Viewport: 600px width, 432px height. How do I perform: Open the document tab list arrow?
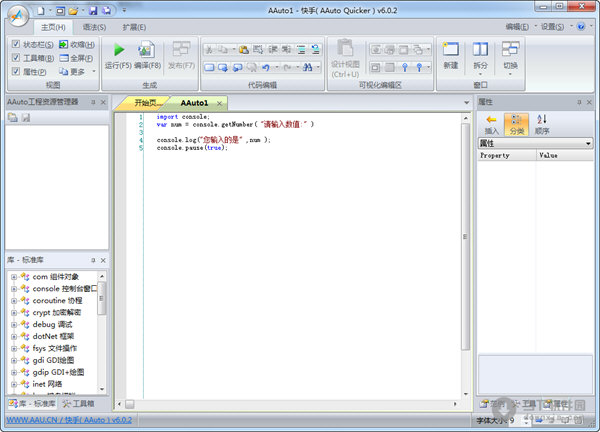pyautogui.click(x=466, y=103)
